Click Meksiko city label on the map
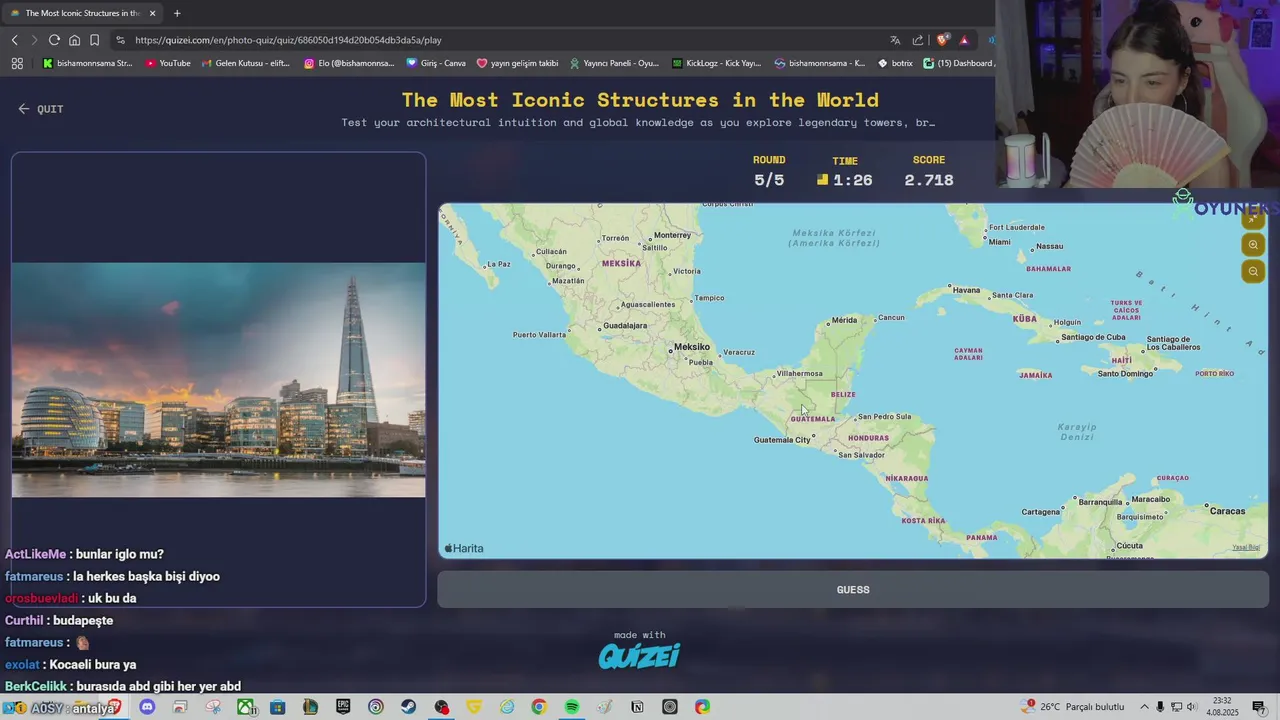Screen dimensions: 1280x720 point(691,347)
